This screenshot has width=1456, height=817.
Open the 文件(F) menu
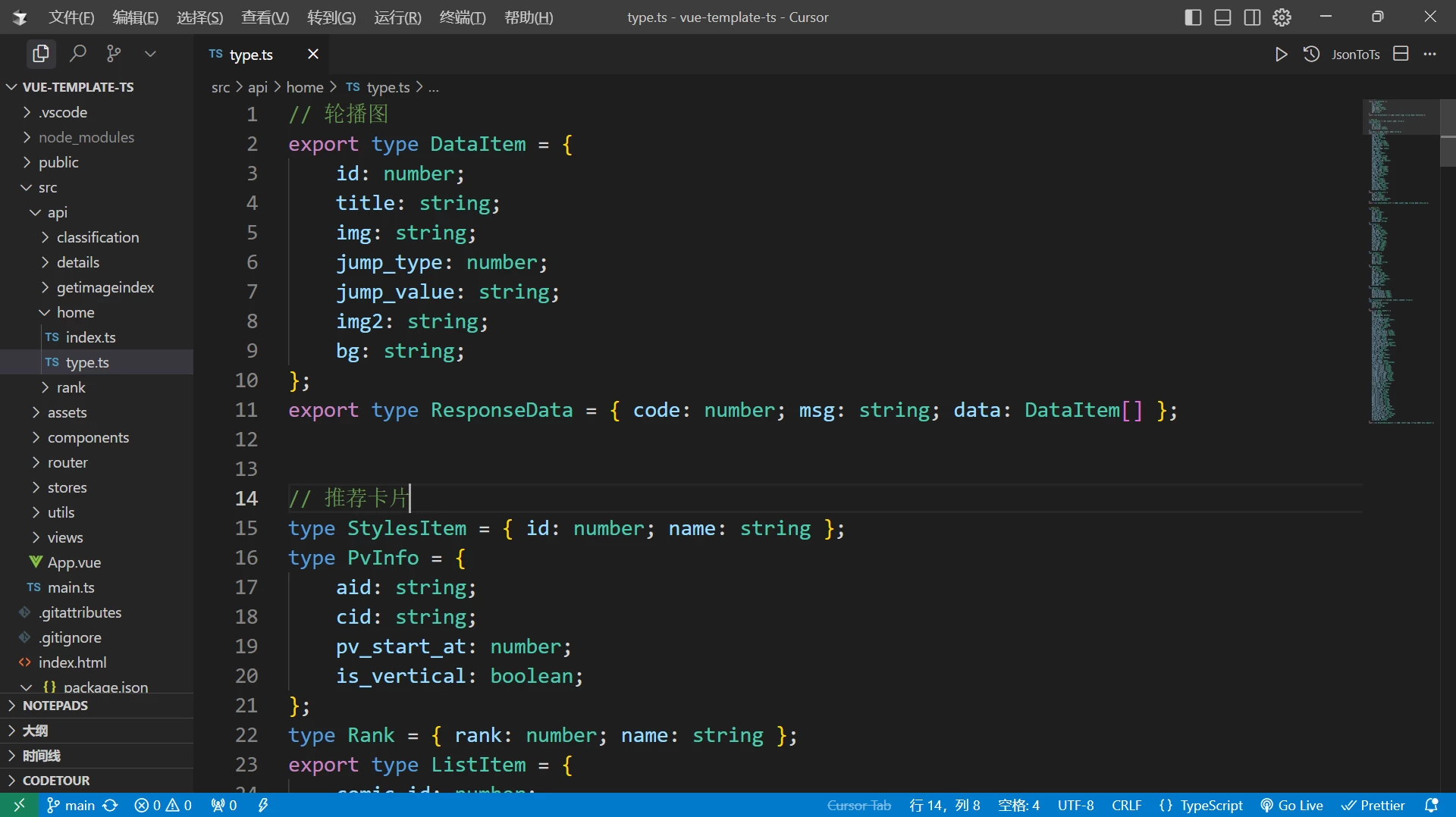(x=71, y=17)
